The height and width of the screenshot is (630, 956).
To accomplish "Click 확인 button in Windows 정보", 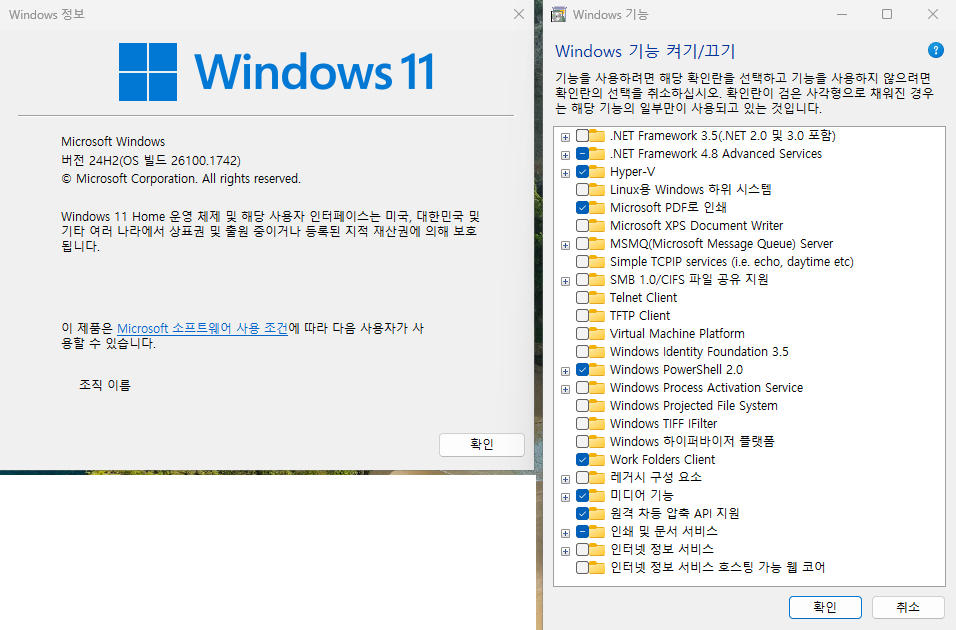I will (x=482, y=445).
